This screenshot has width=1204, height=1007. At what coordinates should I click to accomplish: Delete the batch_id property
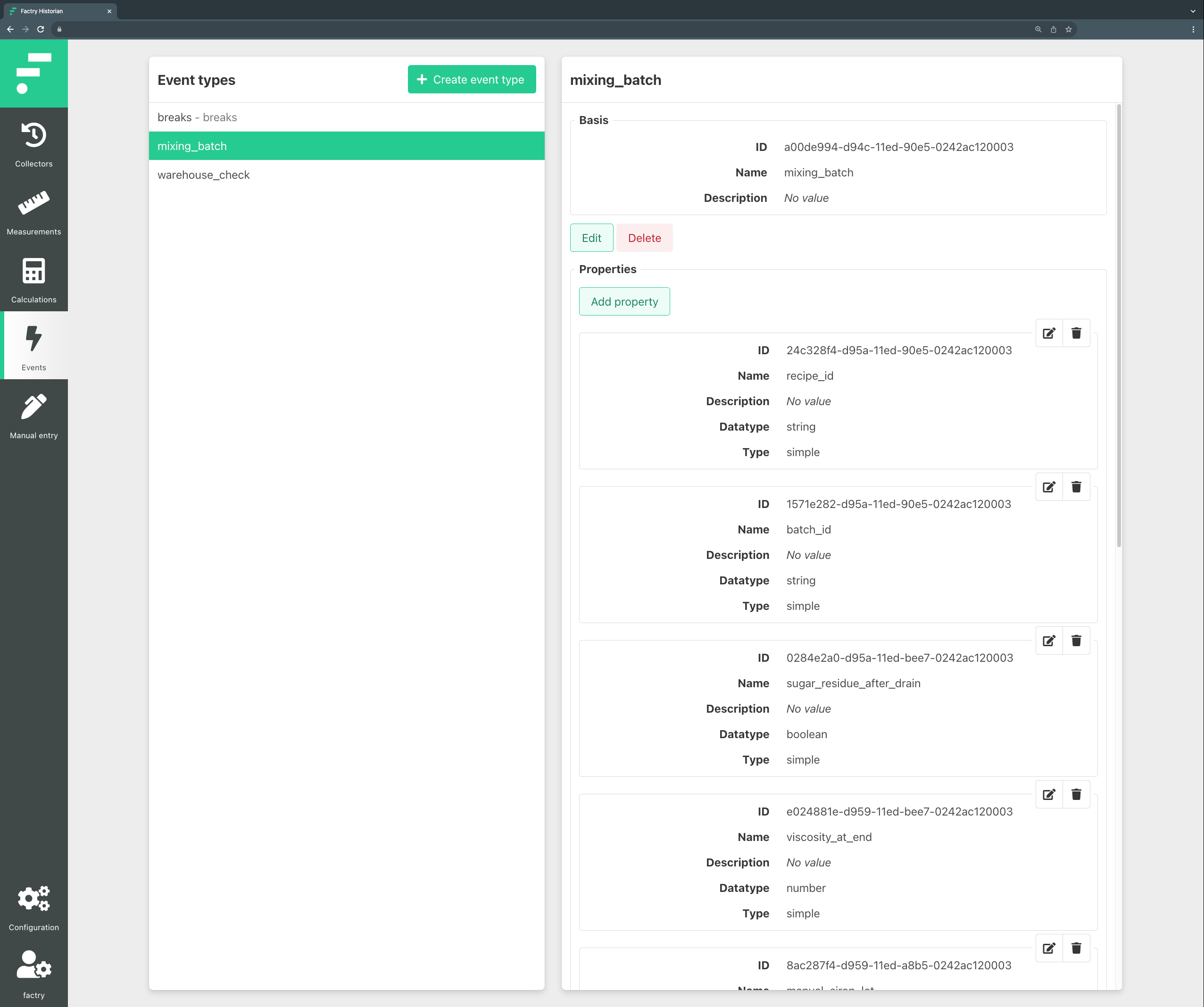coord(1076,487)
